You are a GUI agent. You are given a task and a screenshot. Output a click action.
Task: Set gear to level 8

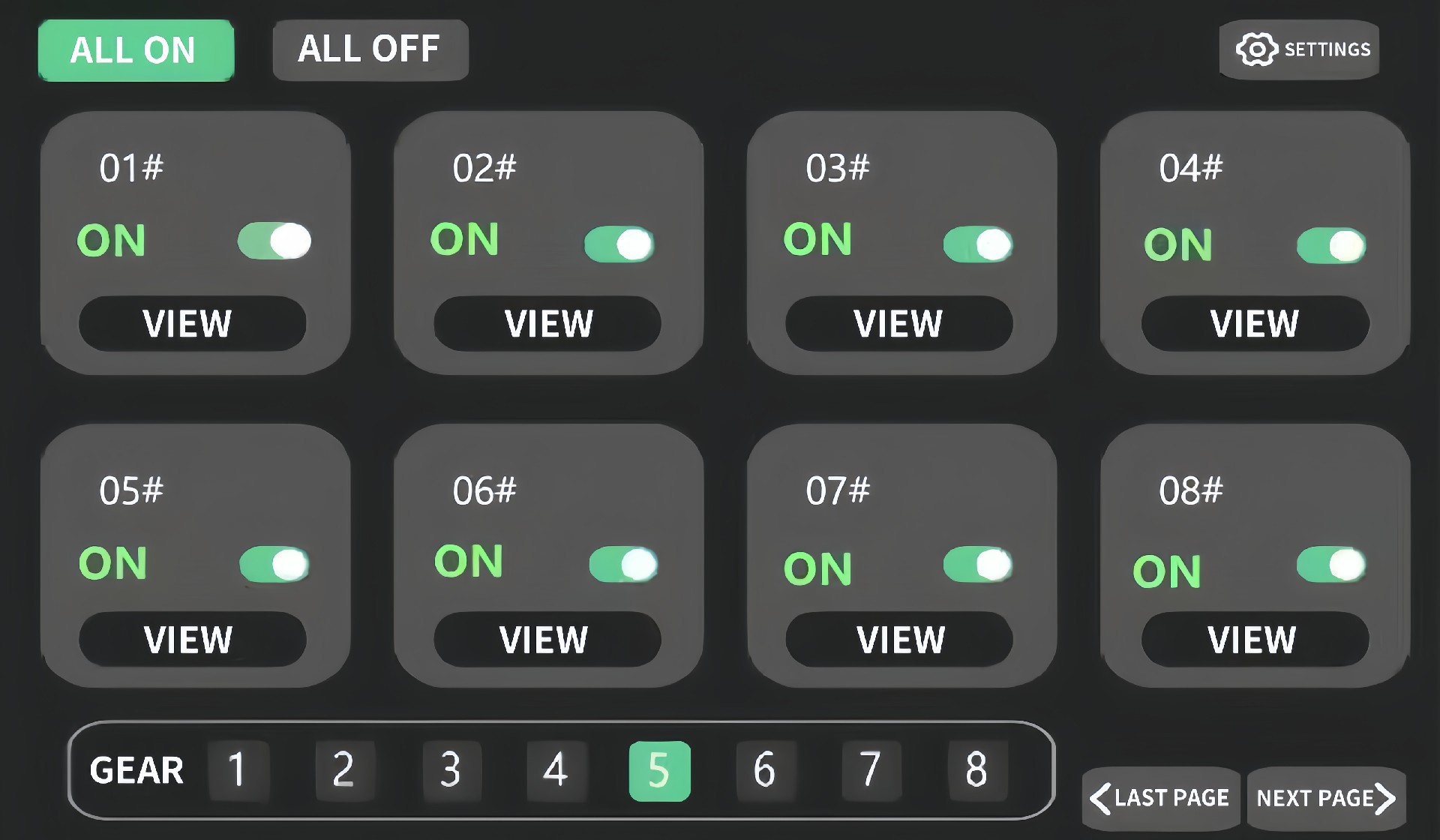pos(976,770)
